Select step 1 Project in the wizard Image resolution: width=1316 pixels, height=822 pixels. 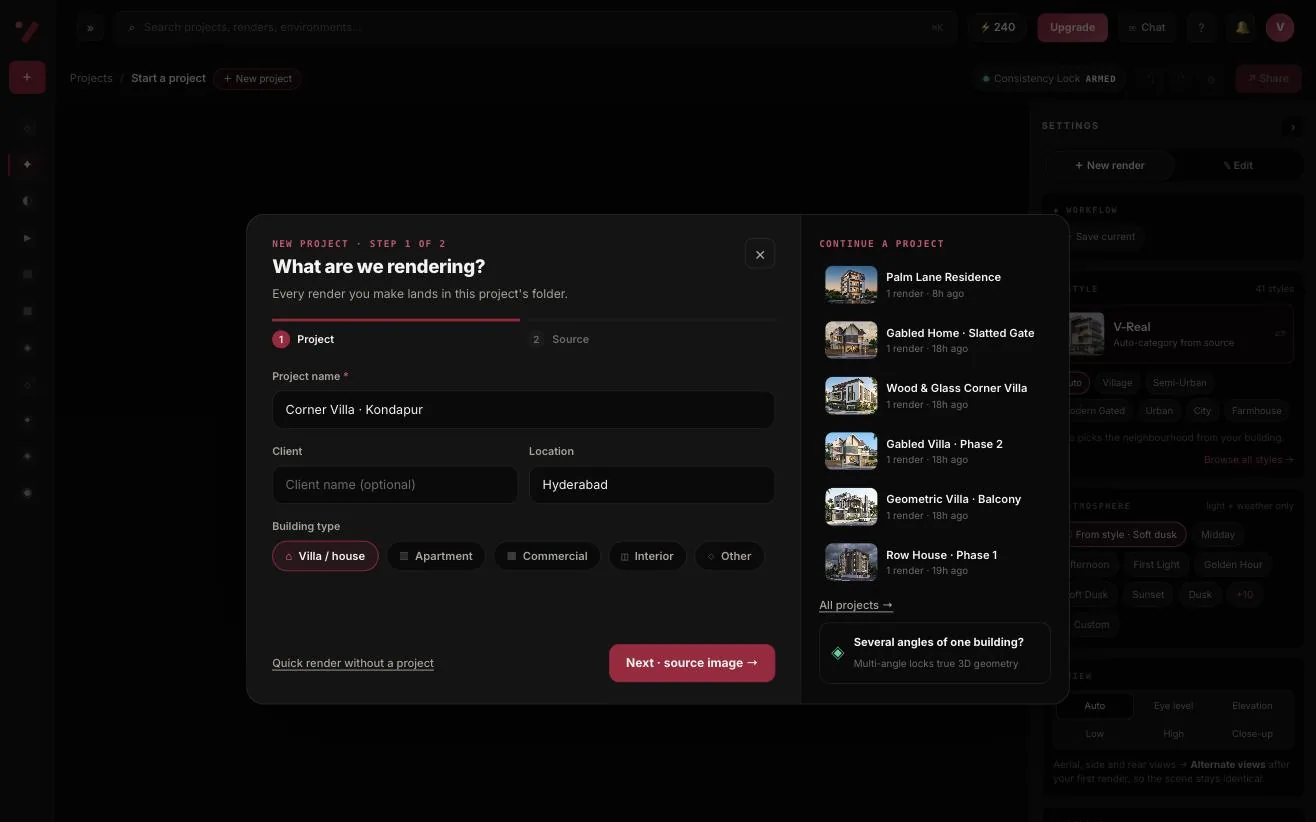(x=304, y=340)
